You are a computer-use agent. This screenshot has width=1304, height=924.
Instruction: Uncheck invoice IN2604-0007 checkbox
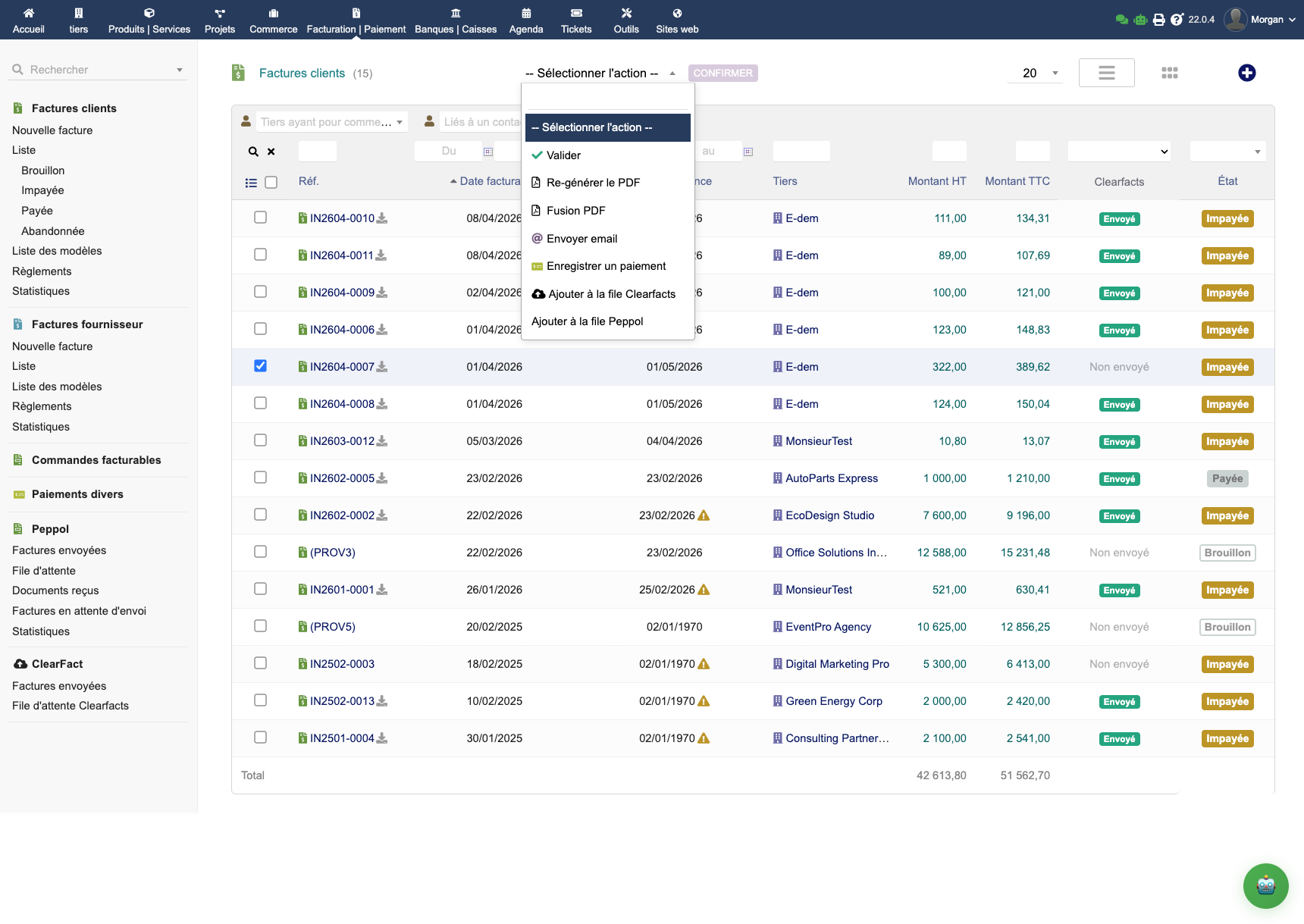[260, 366]
